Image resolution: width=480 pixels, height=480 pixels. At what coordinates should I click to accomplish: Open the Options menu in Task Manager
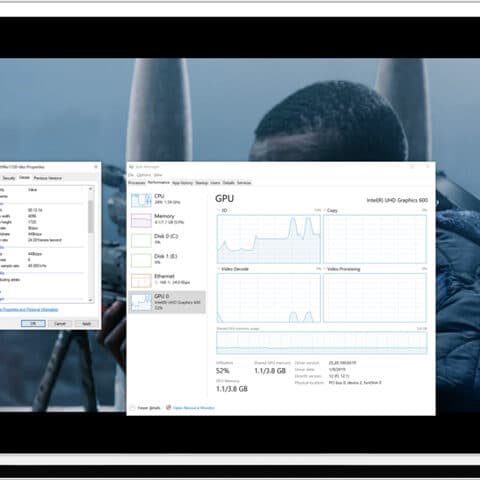tap(144, 175)
